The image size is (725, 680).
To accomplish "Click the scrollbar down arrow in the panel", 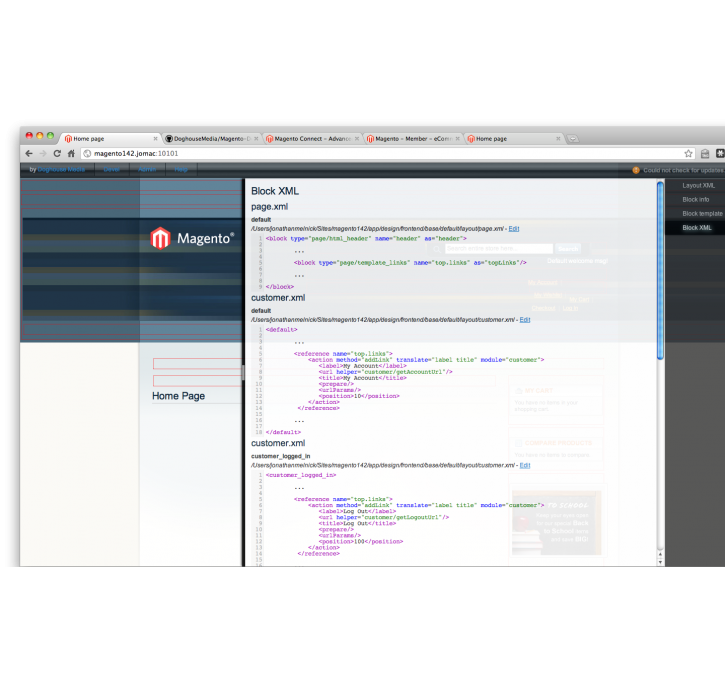I will coord(660,563).
